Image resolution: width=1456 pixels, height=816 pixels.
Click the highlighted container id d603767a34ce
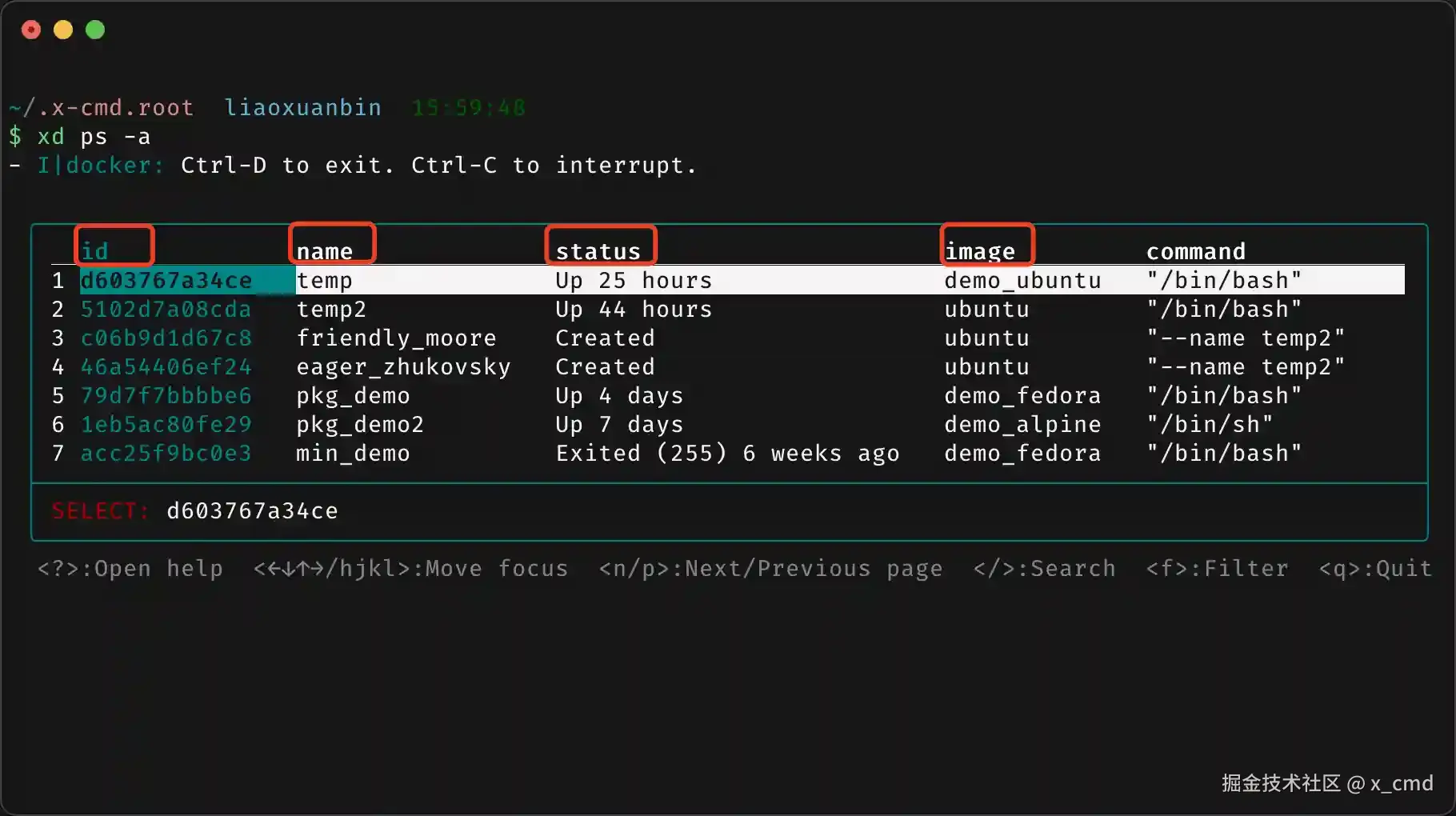166,280
